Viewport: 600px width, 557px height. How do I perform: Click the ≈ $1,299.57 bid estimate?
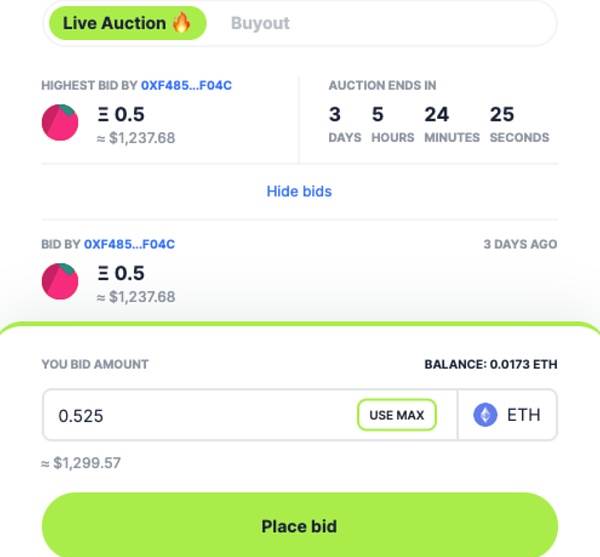(x=81, y=463)
